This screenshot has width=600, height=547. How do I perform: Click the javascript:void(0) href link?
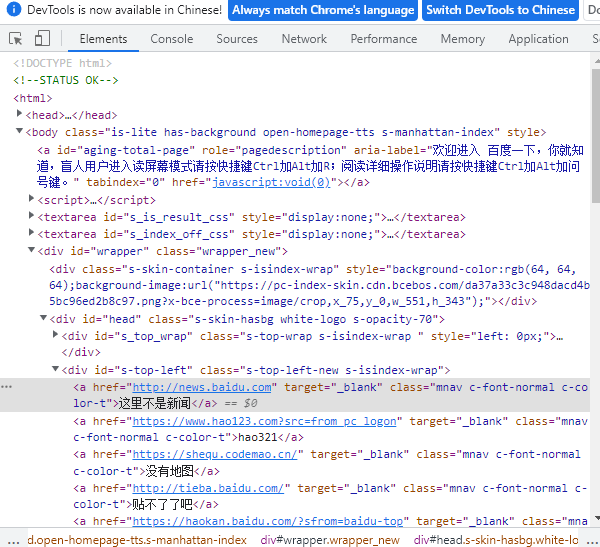tap(271, 182)
